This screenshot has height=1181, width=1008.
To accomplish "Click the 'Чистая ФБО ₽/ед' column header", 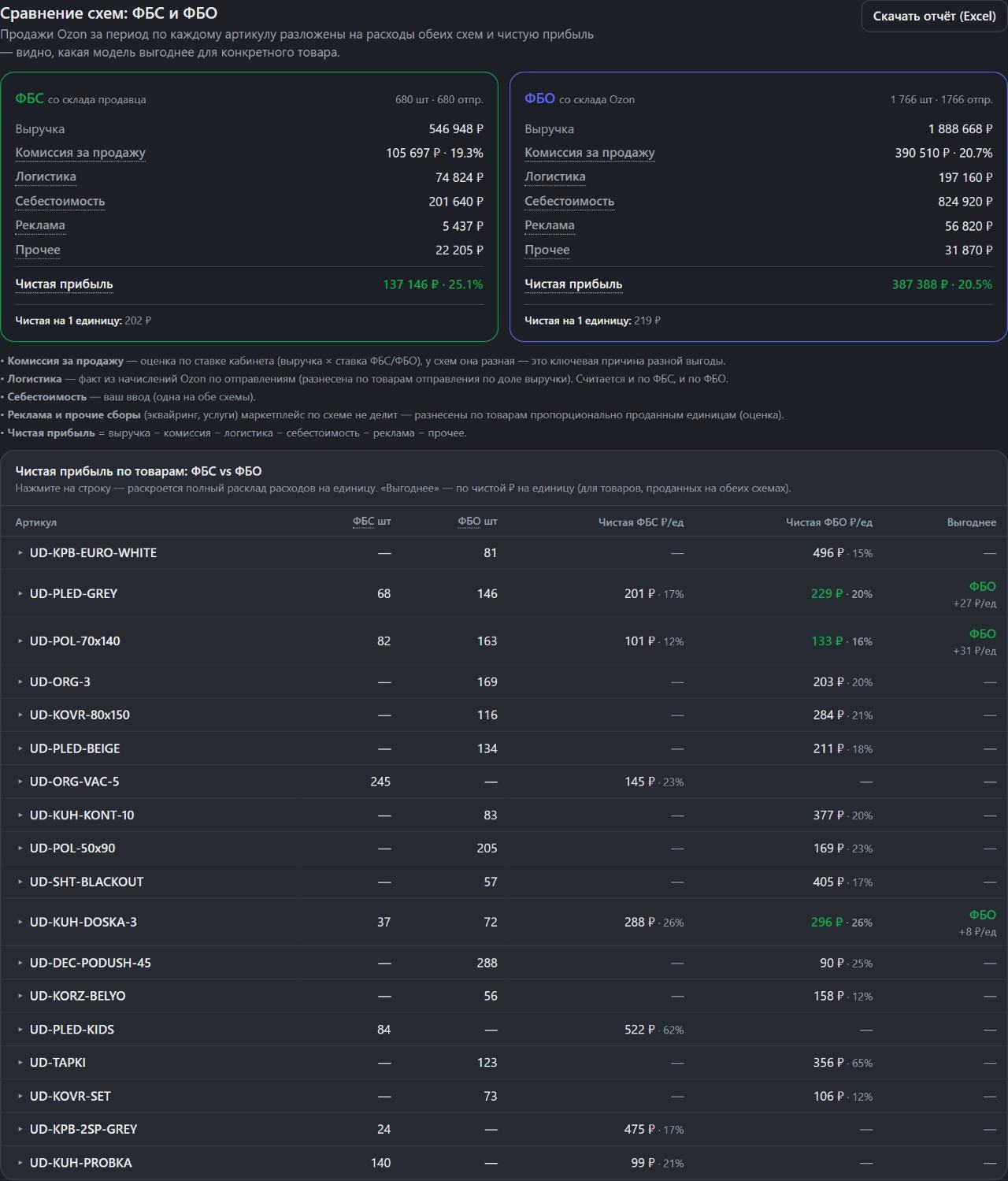I will [x=829, y=522].
